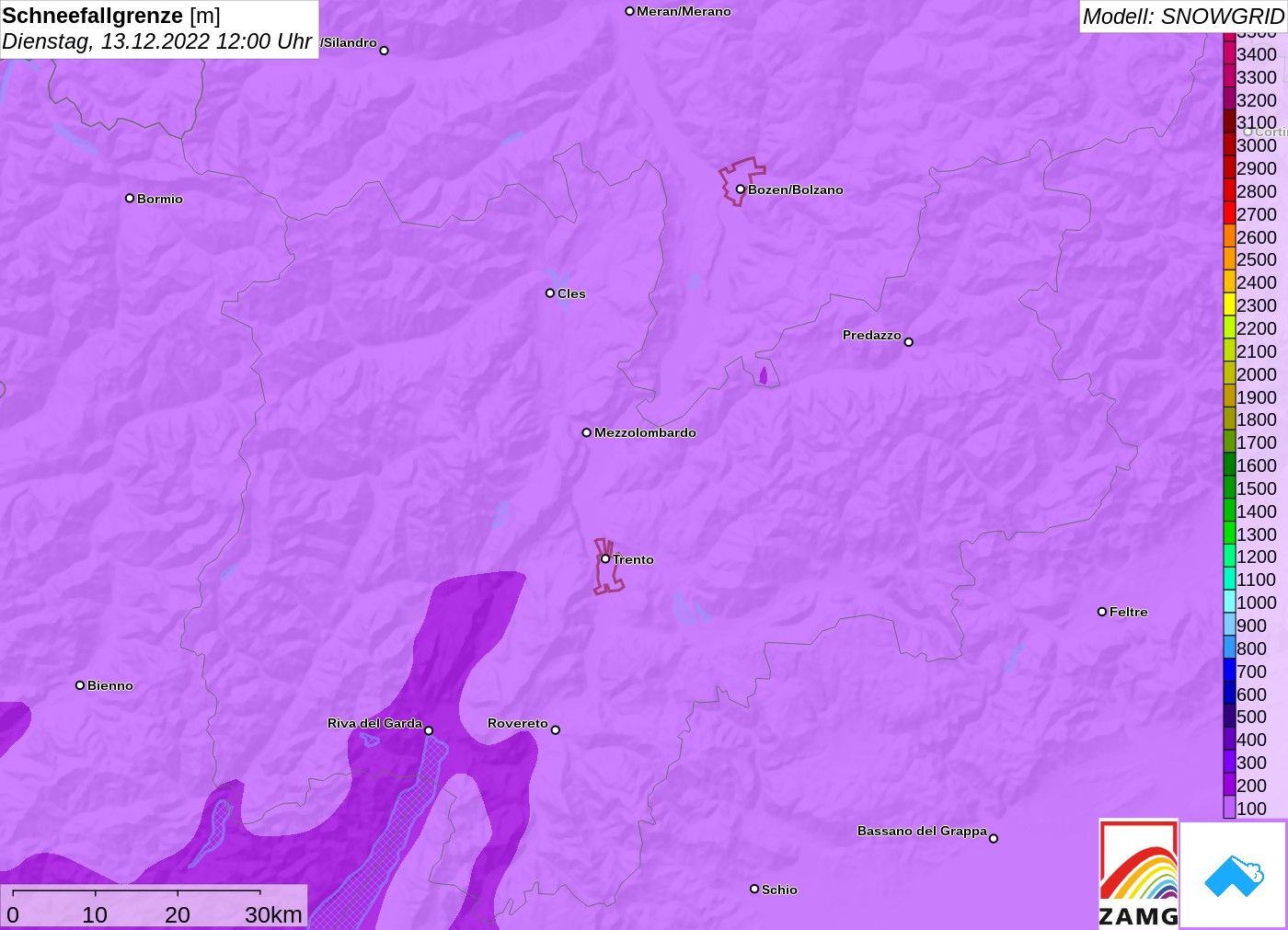1288x930 pixels.
Task: Click the blue cloud house logo
Action: [x=1234, y=876]
